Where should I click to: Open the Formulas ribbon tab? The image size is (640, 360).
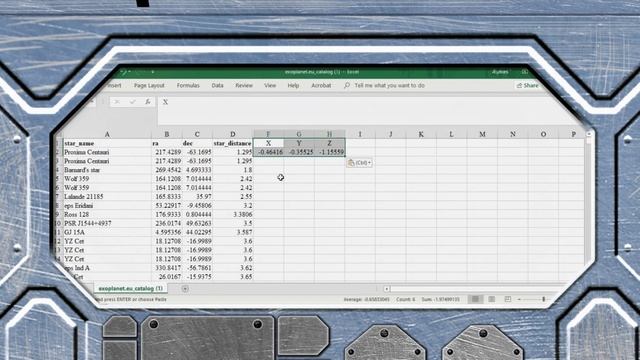188,85
